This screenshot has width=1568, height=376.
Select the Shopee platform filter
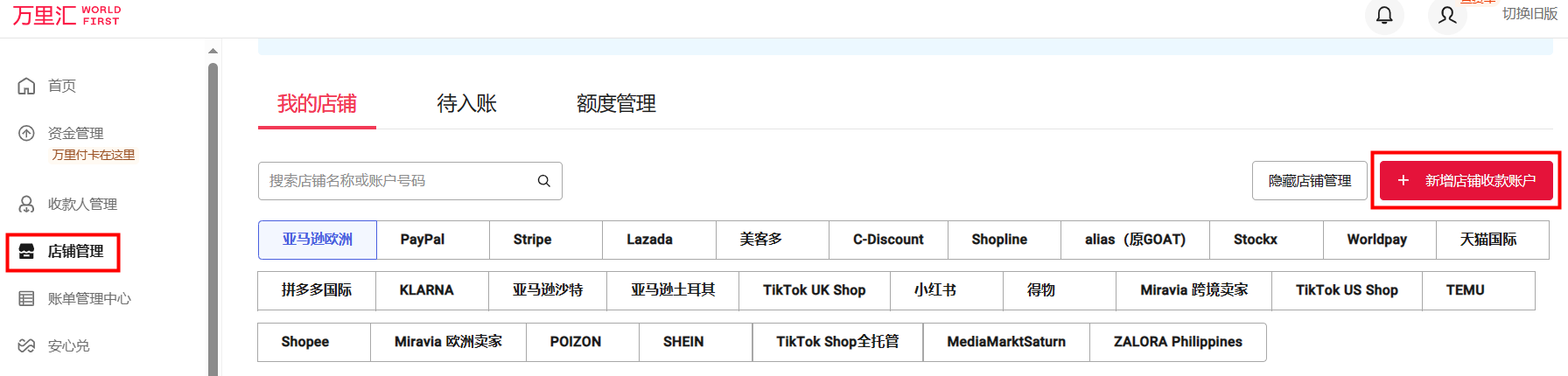pos(305,342)
